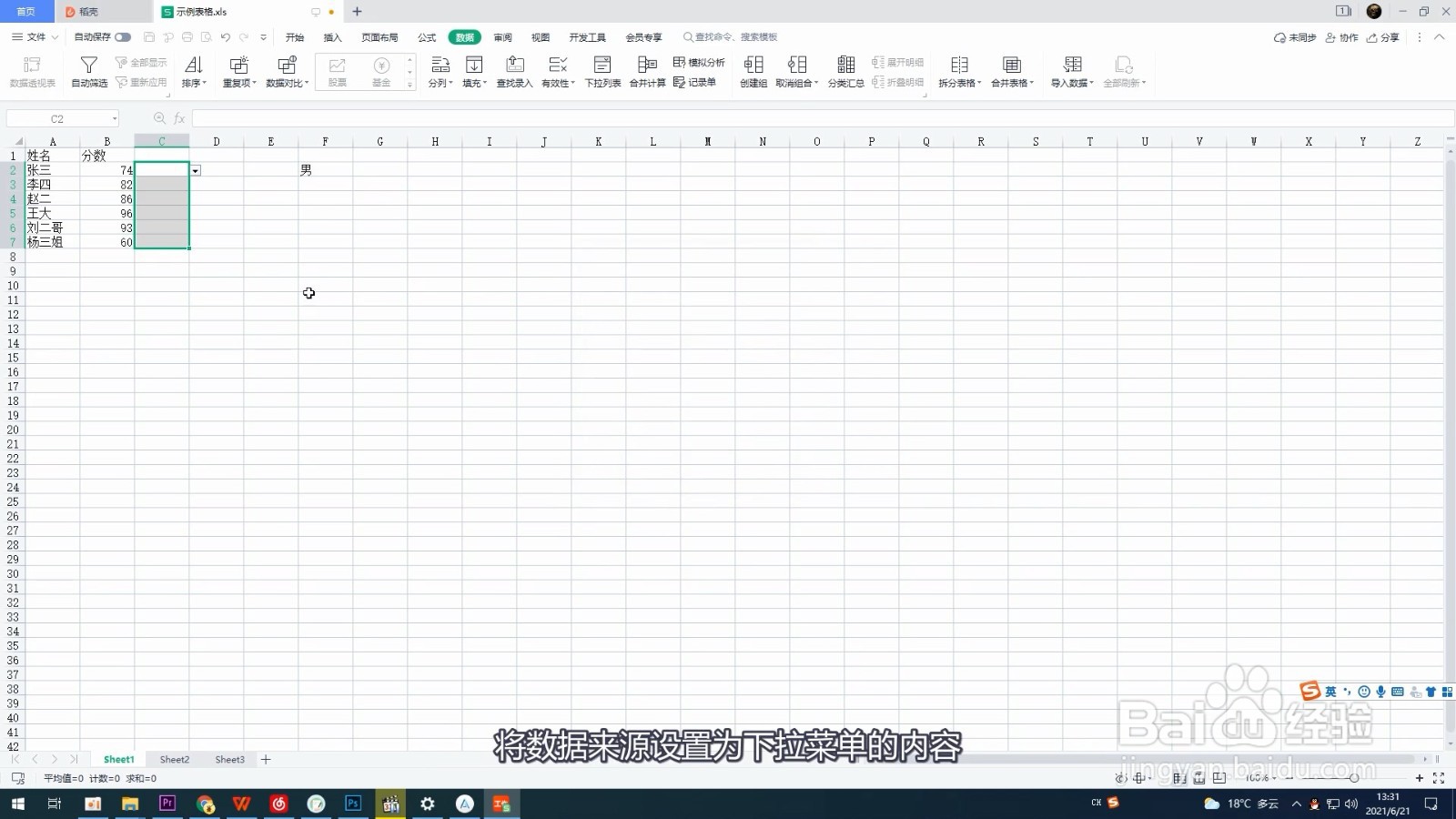Open Photoshop from the taskbar
This screenshot has width=1456, height=819.
coord(353,804)
